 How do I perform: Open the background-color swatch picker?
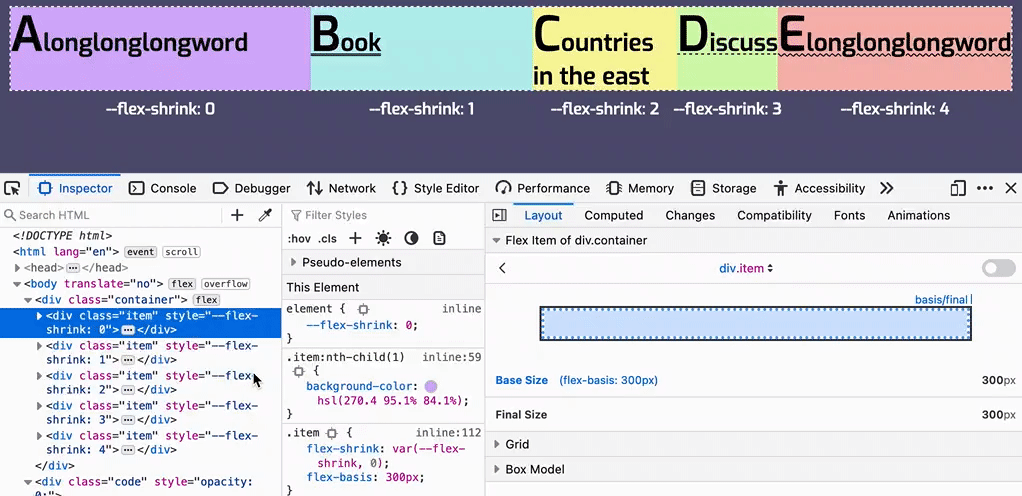click(x=430, y=386)
